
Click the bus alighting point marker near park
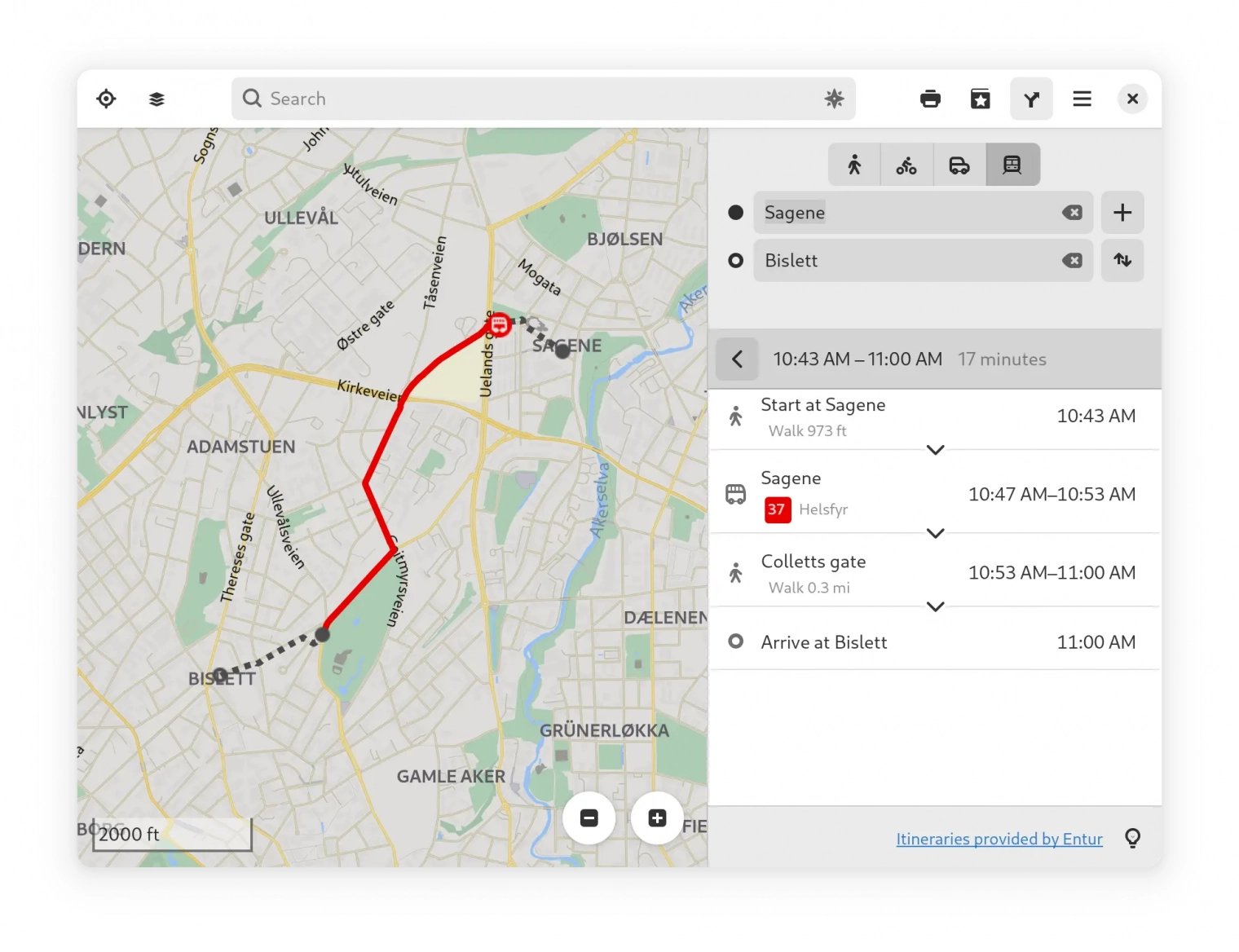tap(323, 634)
